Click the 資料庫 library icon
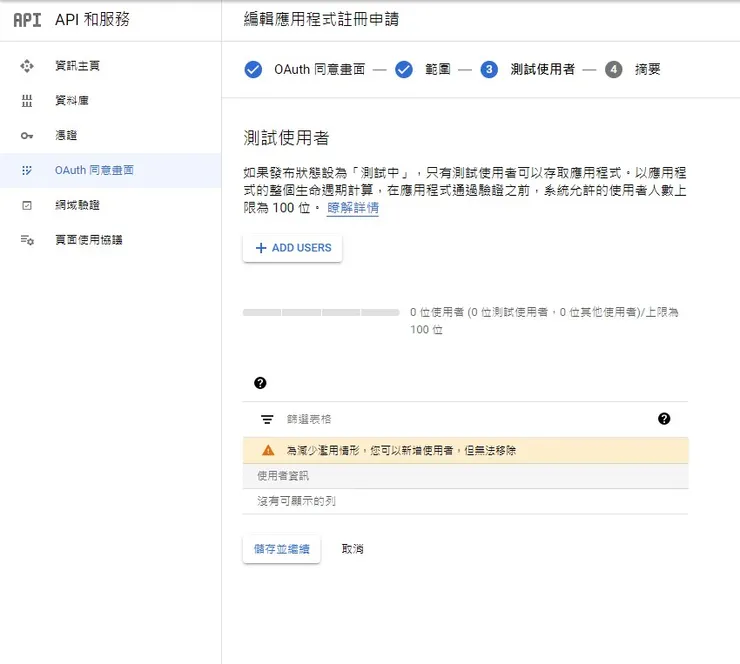 pos(27,101)
